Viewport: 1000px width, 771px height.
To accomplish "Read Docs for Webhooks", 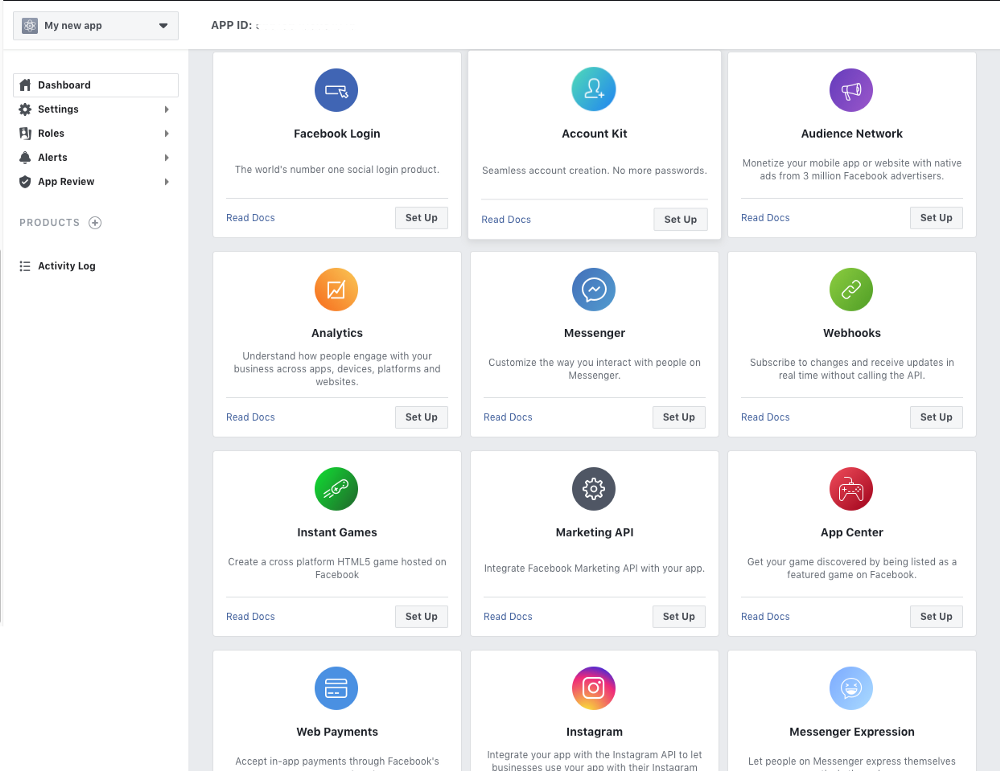I will click(765, 417).
